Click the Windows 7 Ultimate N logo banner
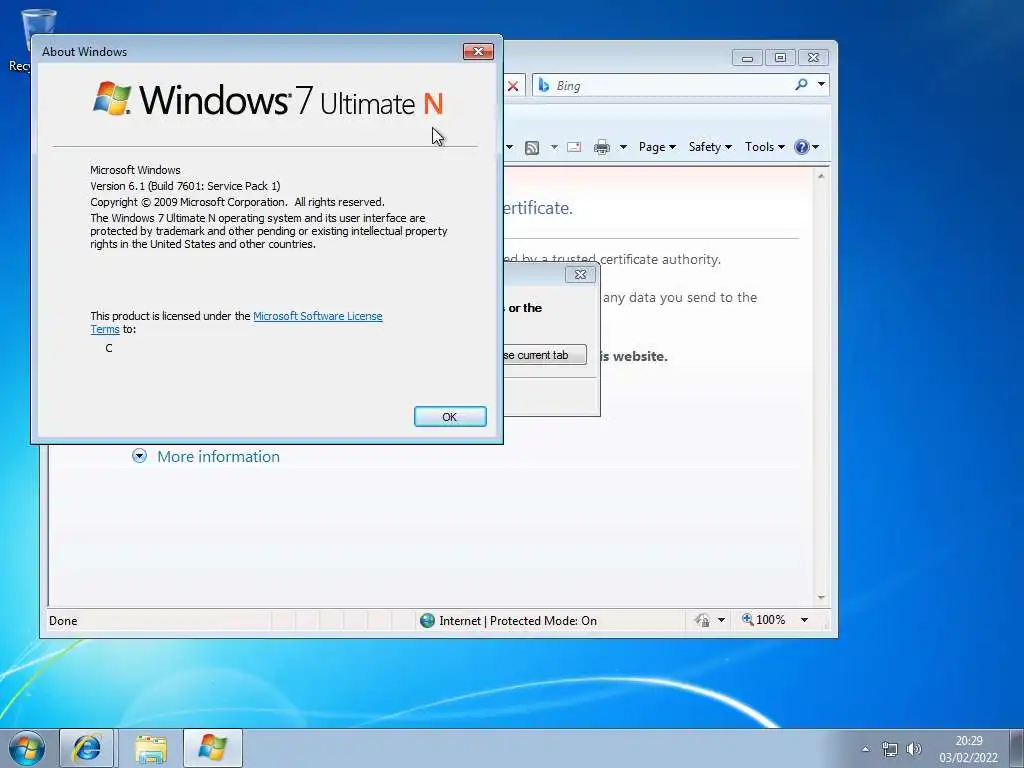 pos(268,100)
